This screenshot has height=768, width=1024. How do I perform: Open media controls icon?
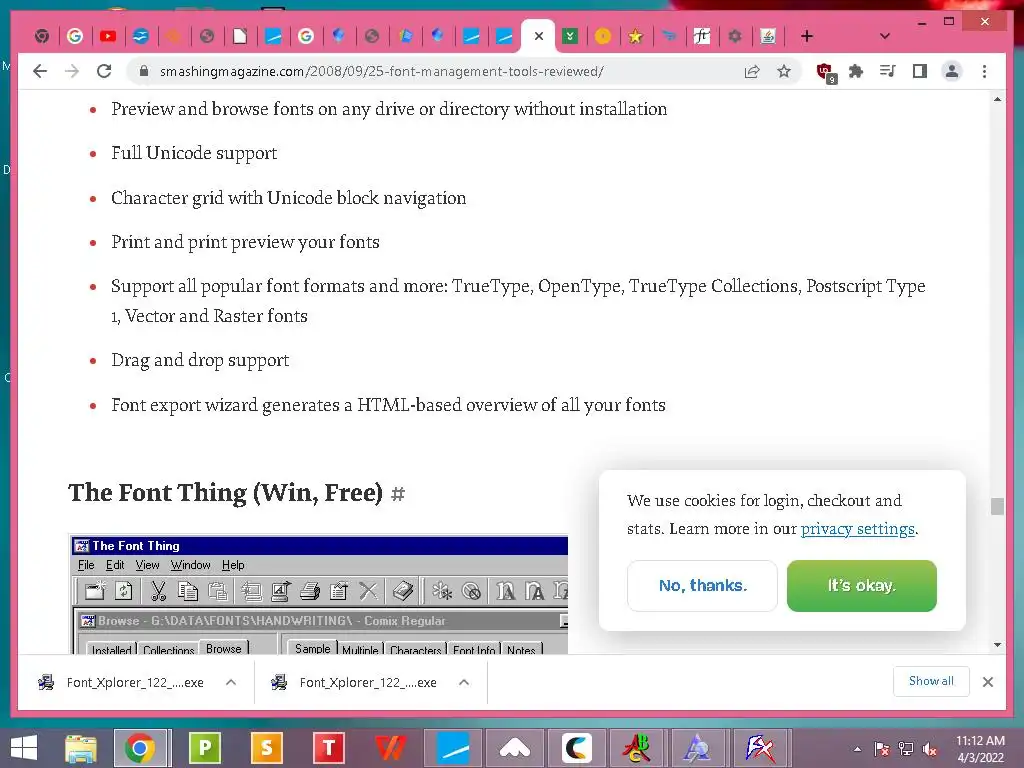888,71
